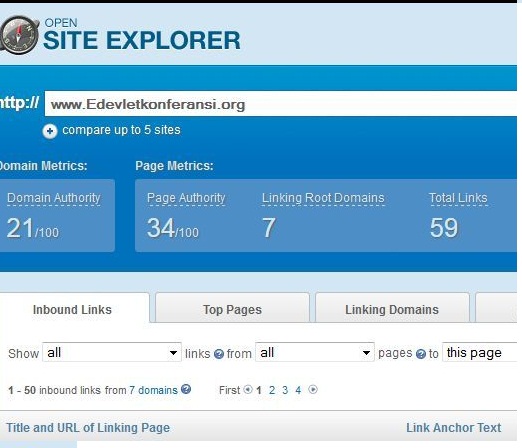This screenshot has height=448, width=522.
Task: Open the from pages source dropdown
Action: [315, 352]
